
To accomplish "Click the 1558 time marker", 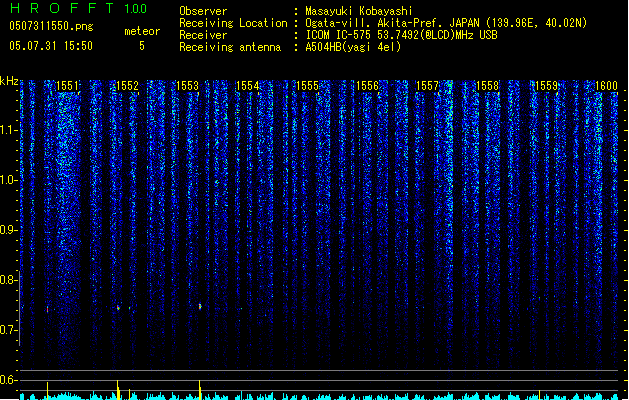I will coord(487,86).
